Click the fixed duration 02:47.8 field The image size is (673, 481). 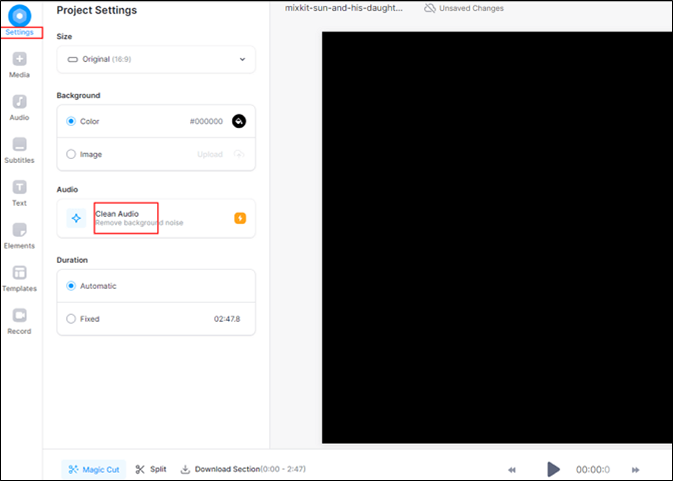point(227,319)
